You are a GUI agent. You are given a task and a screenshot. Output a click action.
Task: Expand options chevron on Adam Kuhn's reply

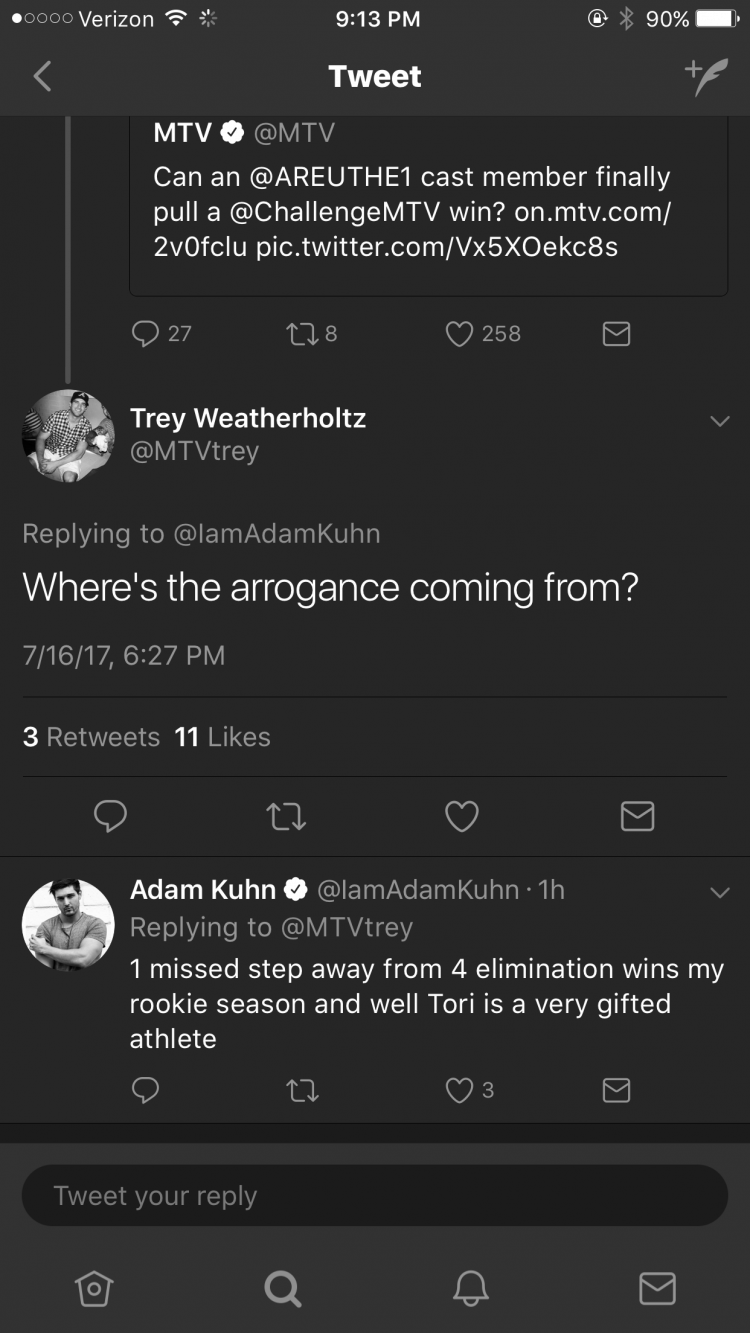(719, 892)
